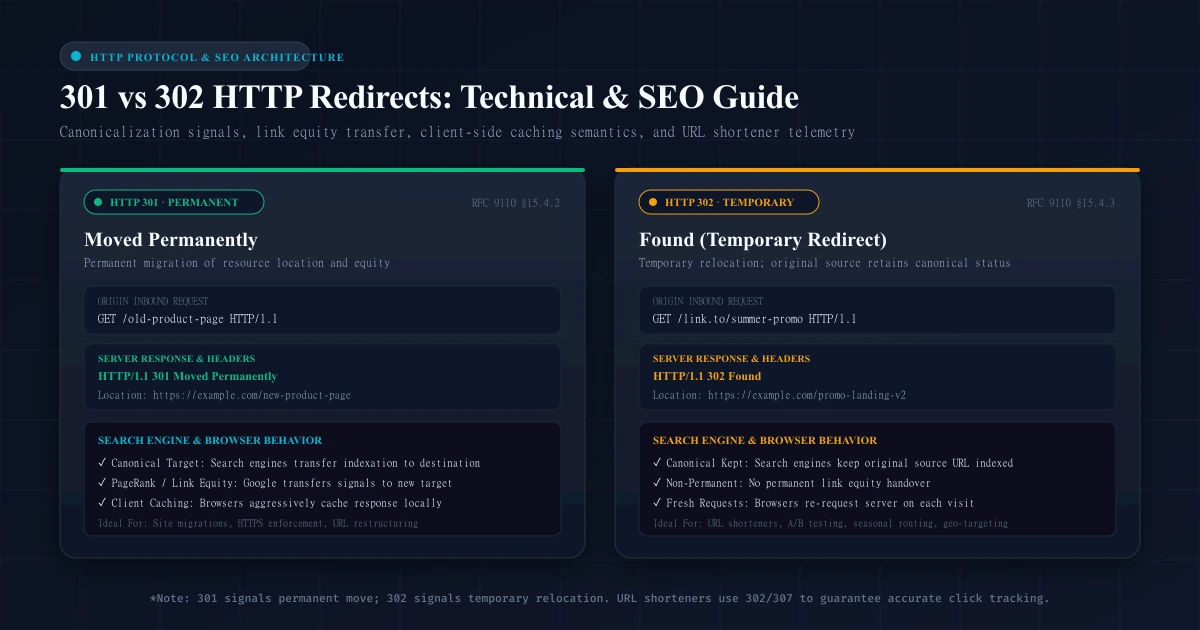Click 'GET /link.to/summer-promo HTTP/1.1' request line
The height and width of the screenshot is (630, 1200).
pos(755,319)
